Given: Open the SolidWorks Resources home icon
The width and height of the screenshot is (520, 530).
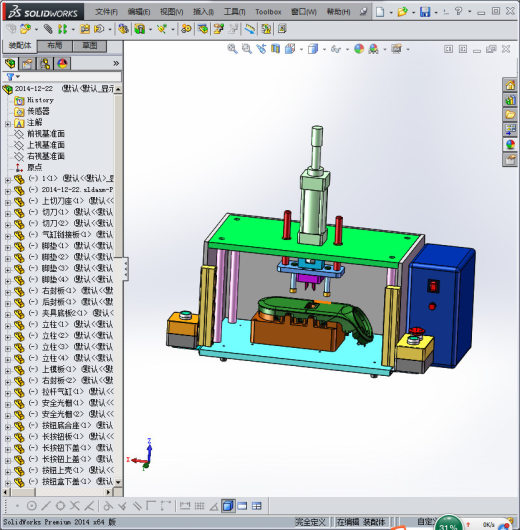Looking at the screenshot, I should 510,85.
